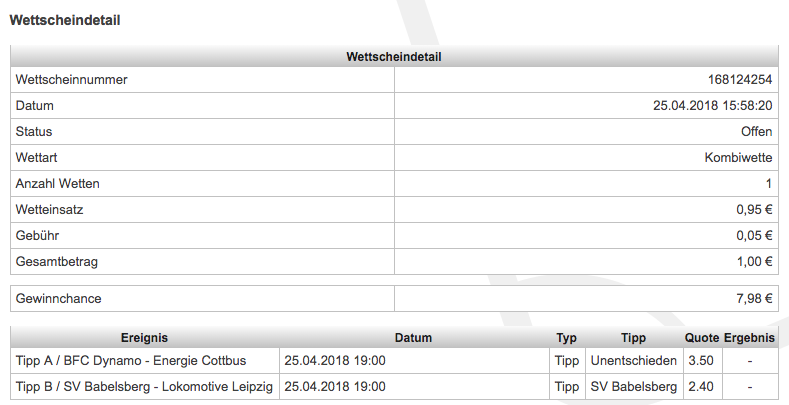Click the Ereignis column header

(144, 338)
